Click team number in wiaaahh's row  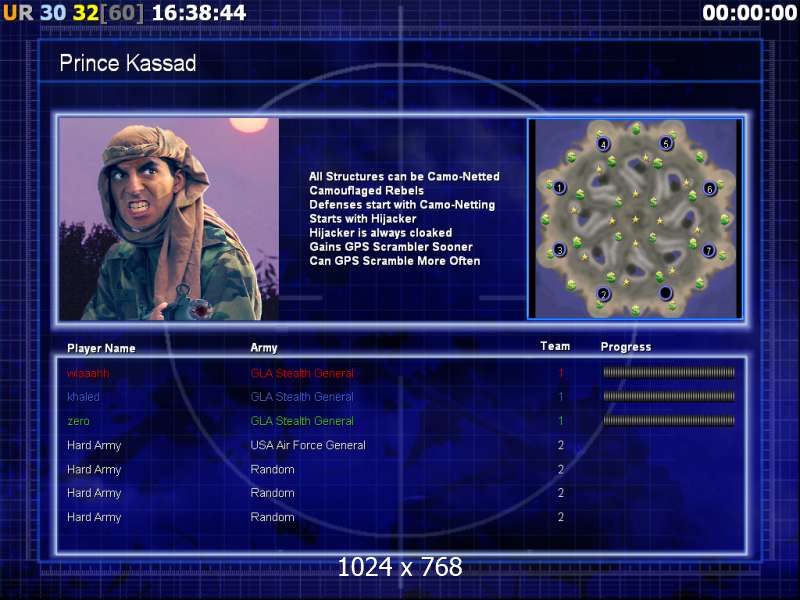click(561, 373)
